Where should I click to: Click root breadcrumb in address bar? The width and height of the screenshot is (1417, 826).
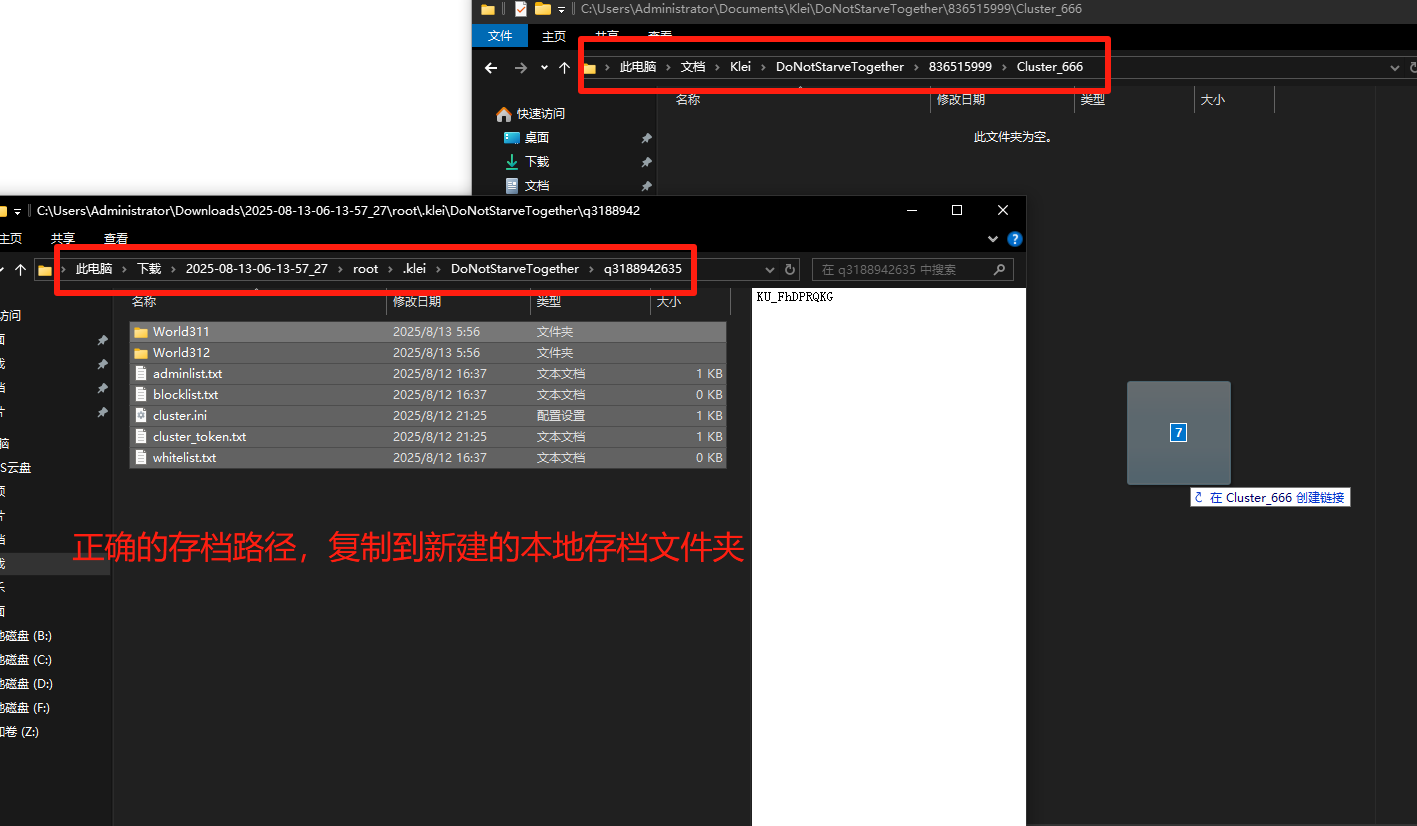(x=366, y=269)
